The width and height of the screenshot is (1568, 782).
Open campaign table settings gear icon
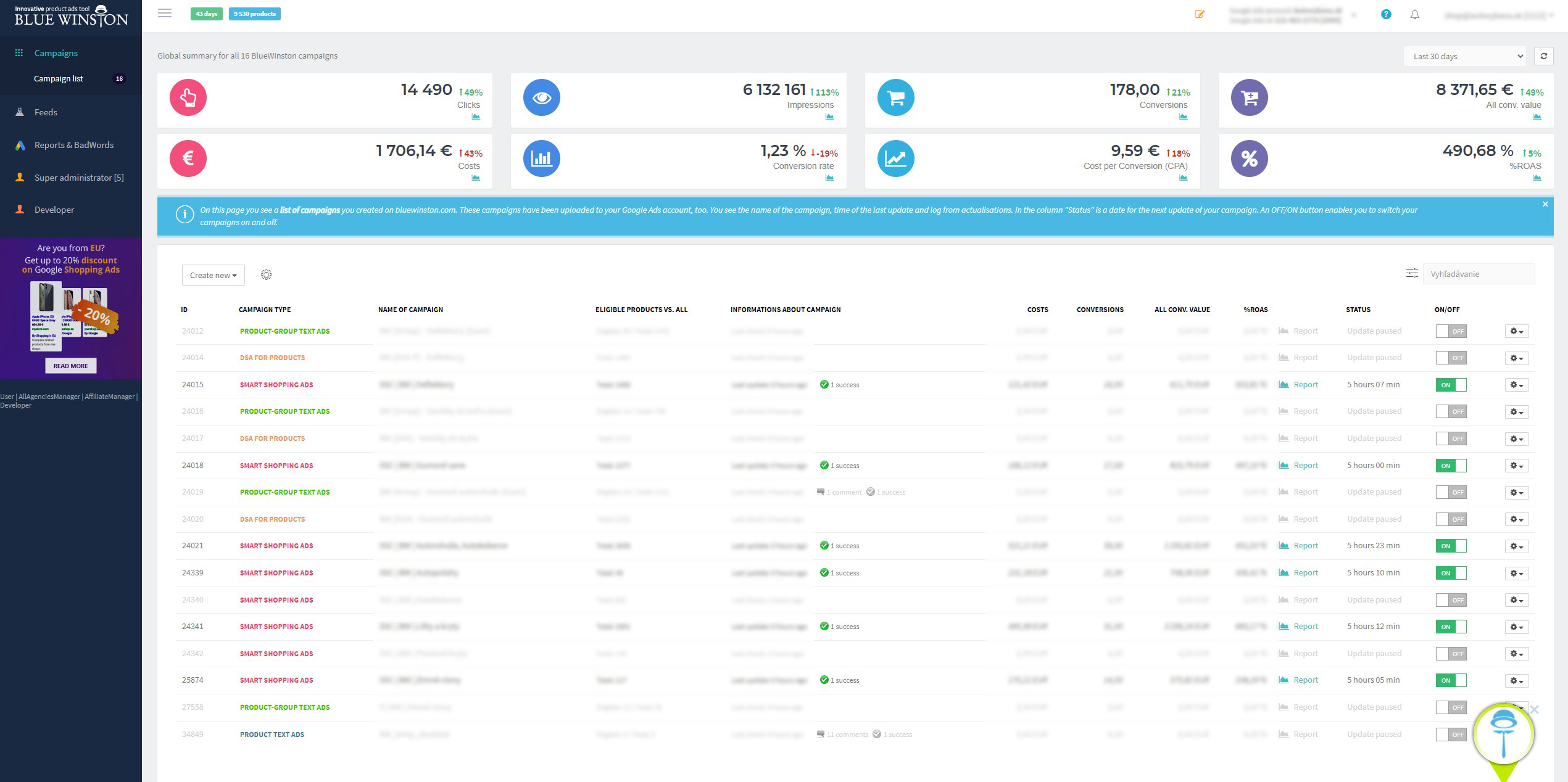pos(266,274)
